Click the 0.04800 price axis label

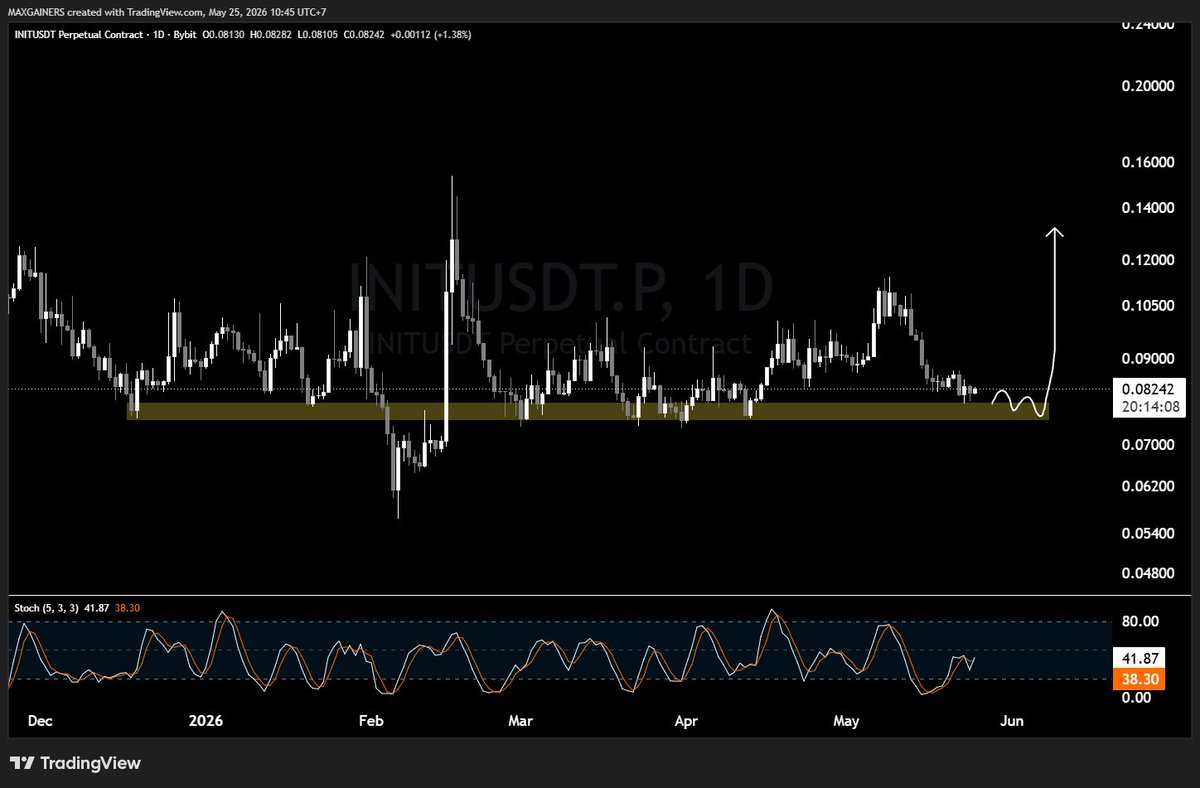1147,574
